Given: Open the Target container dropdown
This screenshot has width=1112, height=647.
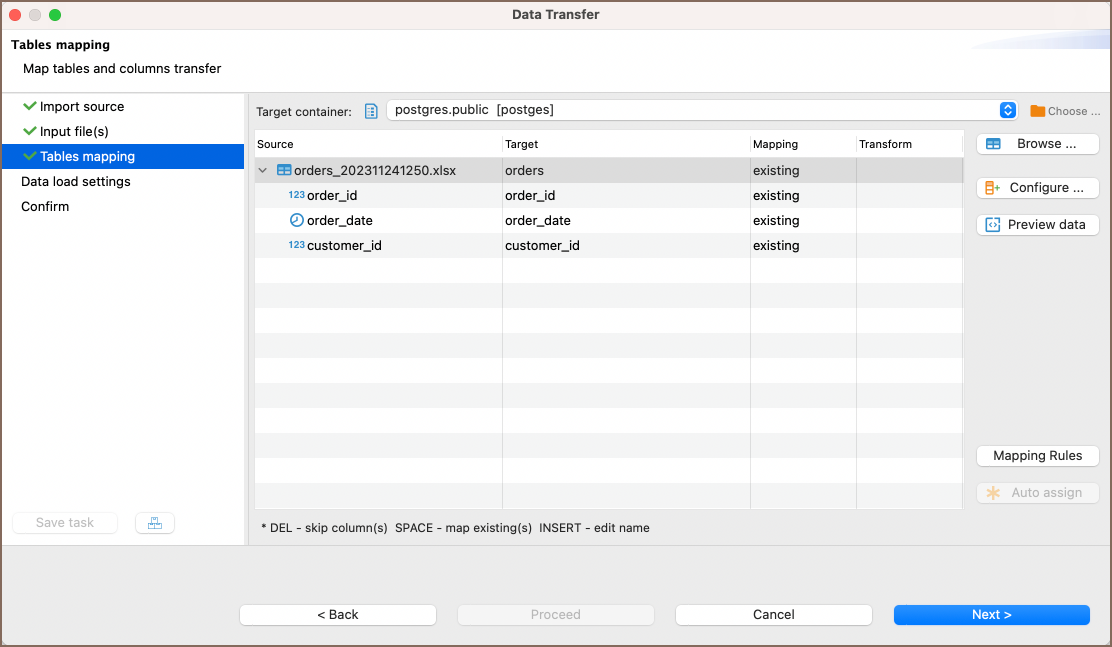Looking at the screenshot, I should point(1007,110).
